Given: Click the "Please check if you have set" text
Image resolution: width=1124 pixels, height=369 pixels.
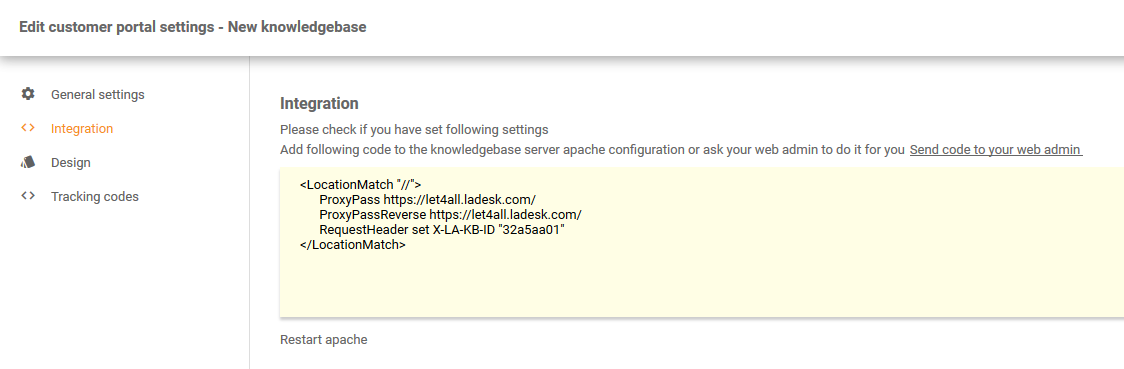Looking at the screenshot, I should coord(414,130).
